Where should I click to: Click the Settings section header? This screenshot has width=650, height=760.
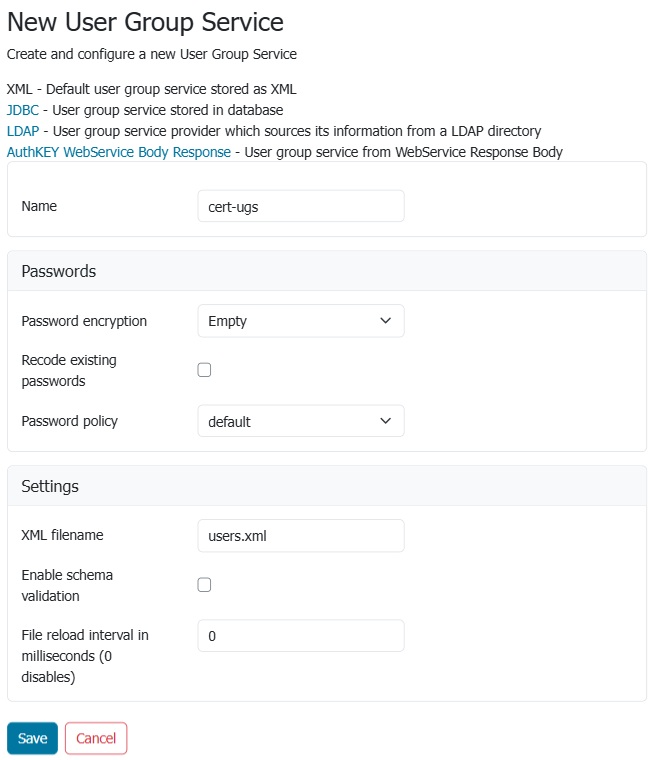50,486
